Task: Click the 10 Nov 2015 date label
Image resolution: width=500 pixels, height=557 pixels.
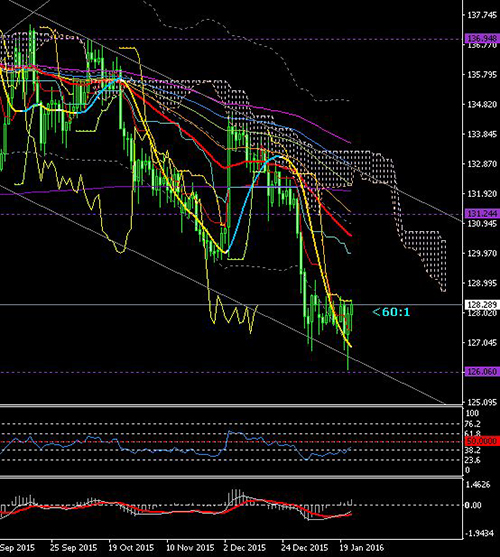Action: [x=190, y=548]
